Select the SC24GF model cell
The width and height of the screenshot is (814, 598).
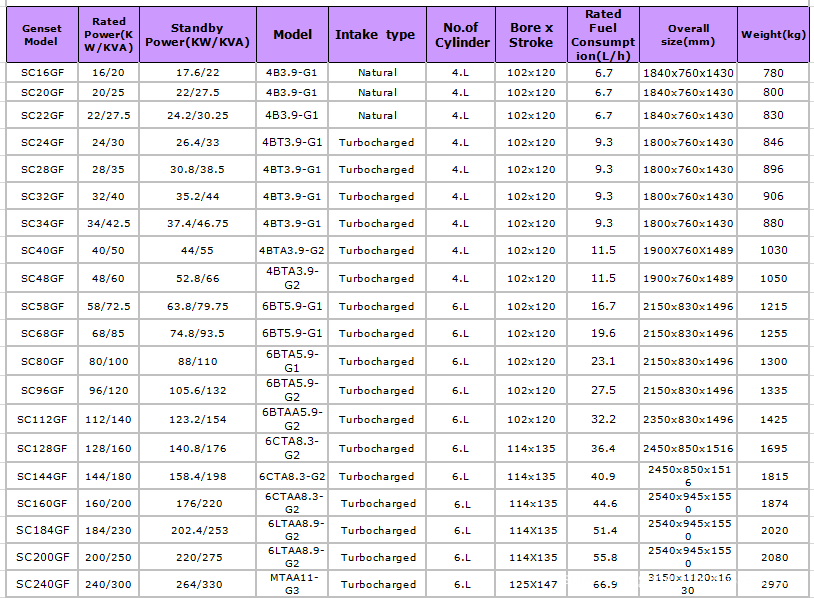42,142
